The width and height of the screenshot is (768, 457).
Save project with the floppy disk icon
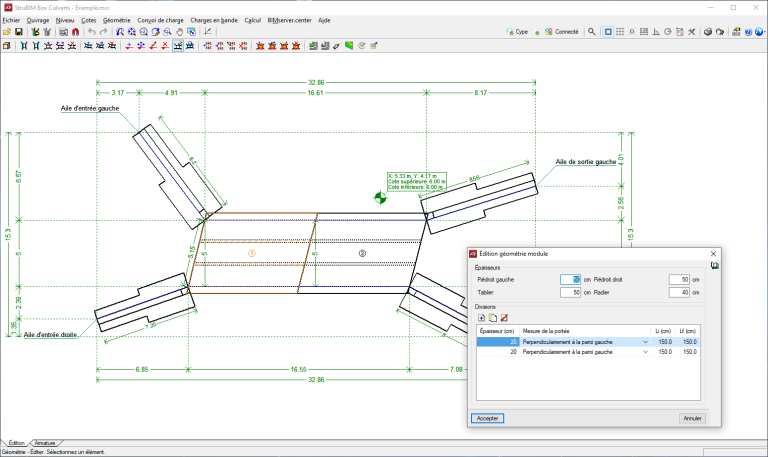coord(19,32)
